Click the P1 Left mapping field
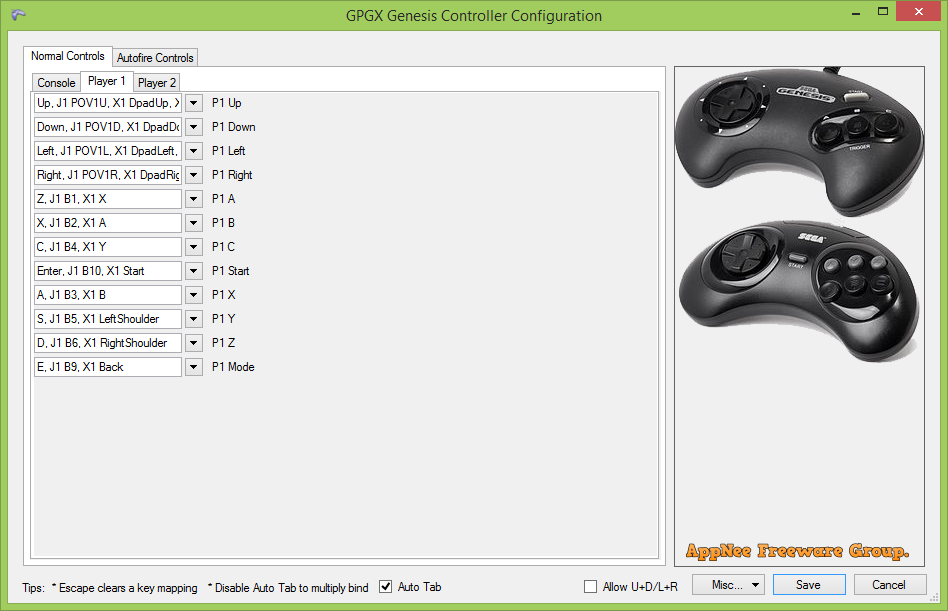The height and width of the screenshot is (611, 948). tap(108, 151)
